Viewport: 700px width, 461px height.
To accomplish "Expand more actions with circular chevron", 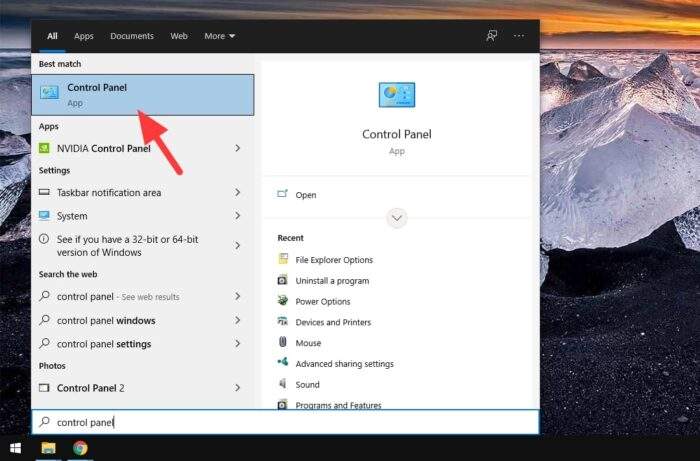I will coord(397,218).
